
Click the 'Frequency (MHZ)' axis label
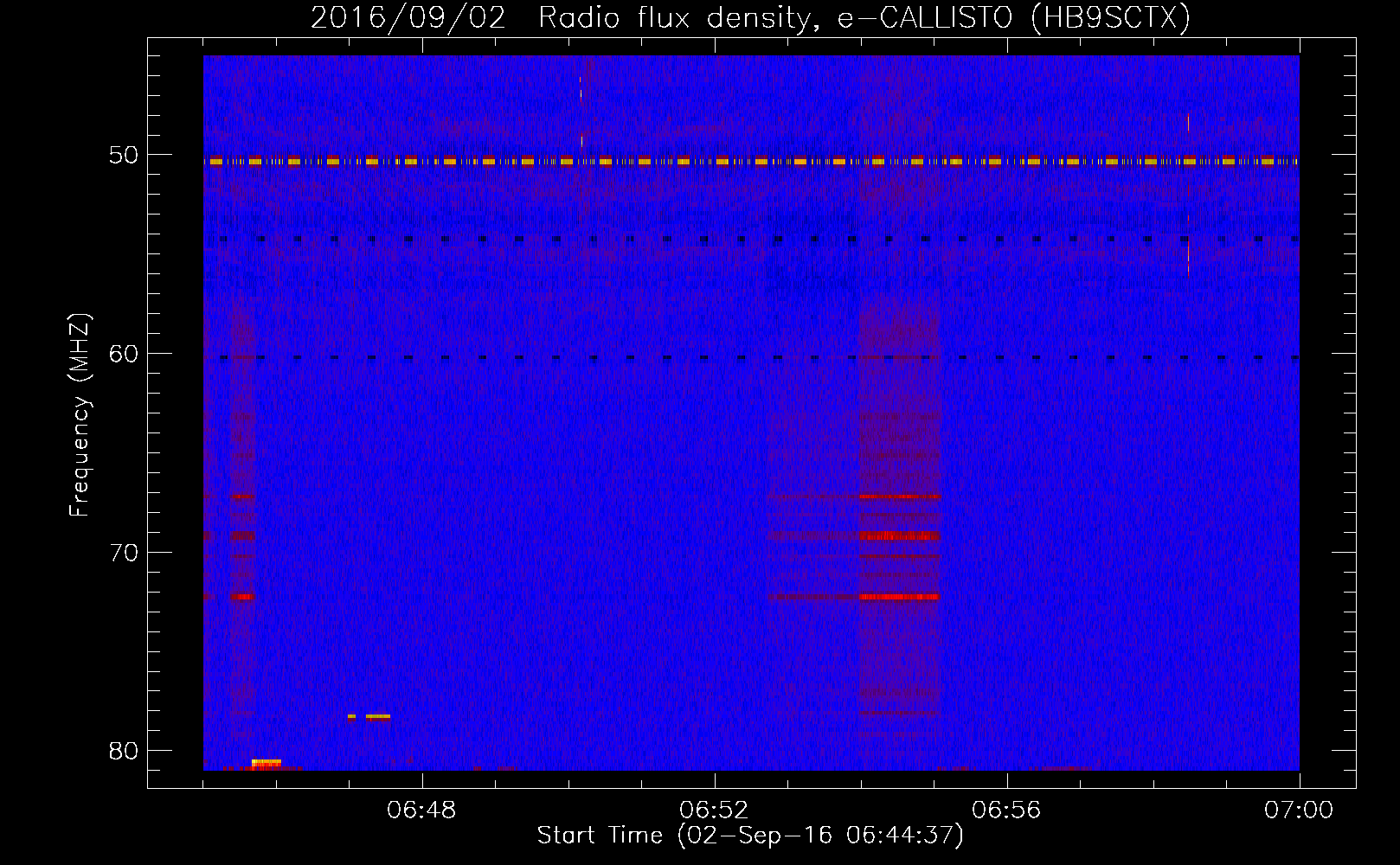[80, 415]
